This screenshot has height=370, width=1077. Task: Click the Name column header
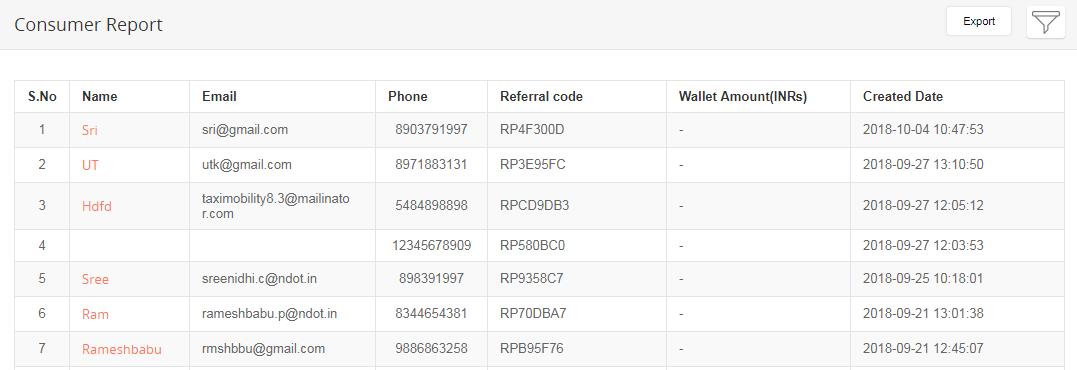(100, 97)
